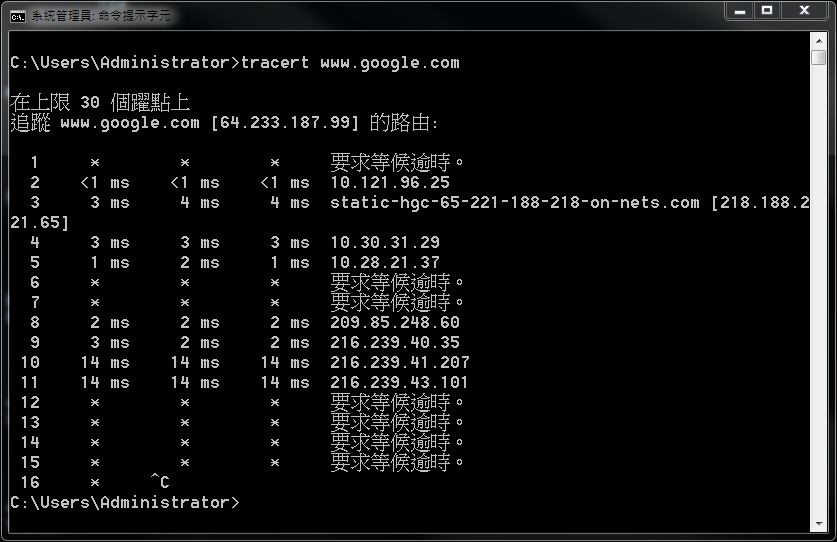Close the command prompt window
The height and width of the screenshot is (542, 837).
pos(804,11)
